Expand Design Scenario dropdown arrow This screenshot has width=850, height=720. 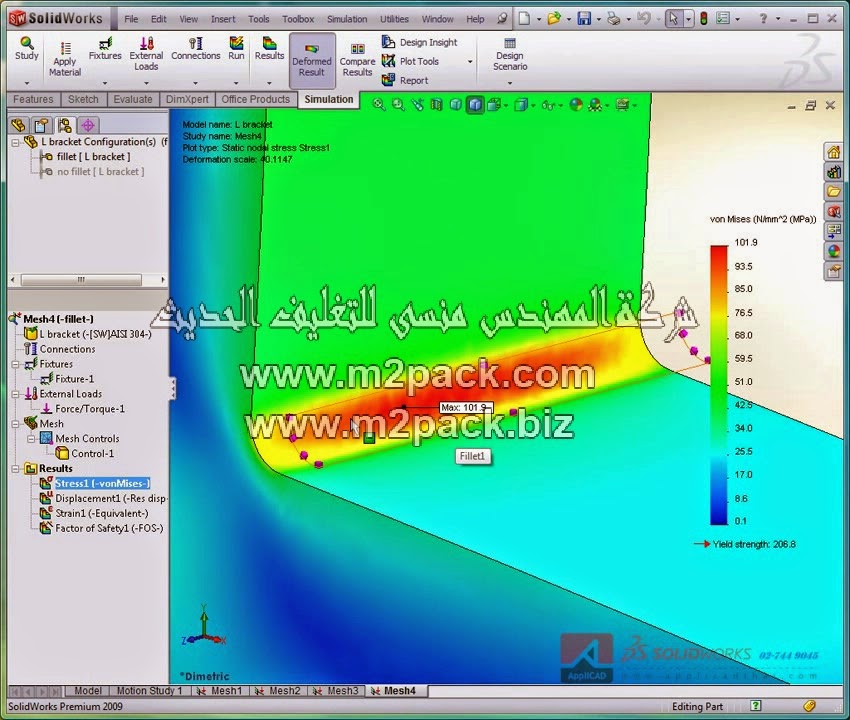(x=510, y=83)
